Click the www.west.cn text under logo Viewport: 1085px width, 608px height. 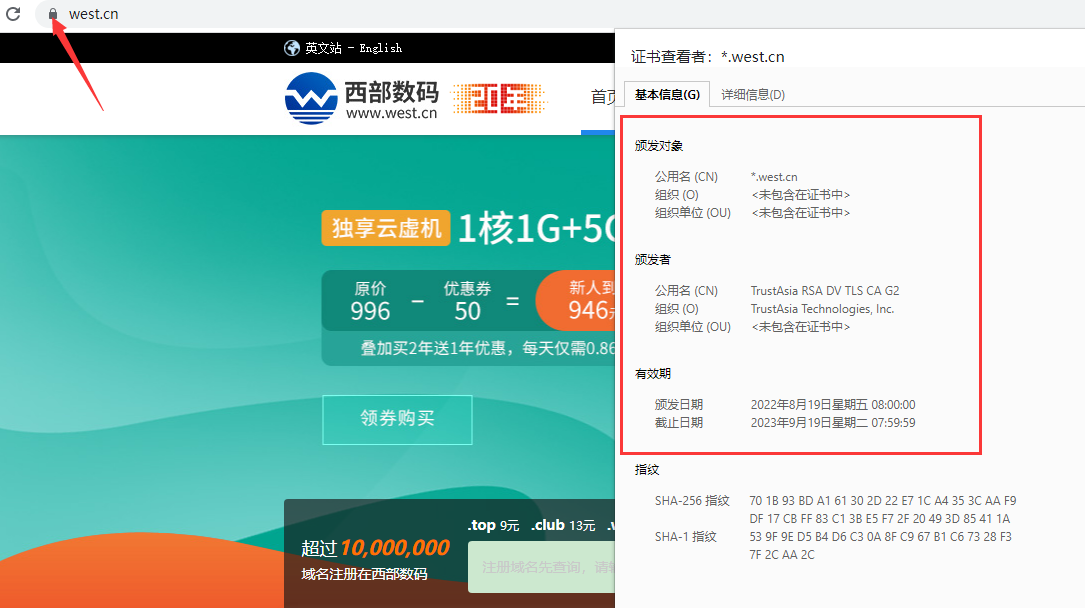pyautogui.click(x=391, y=113)
